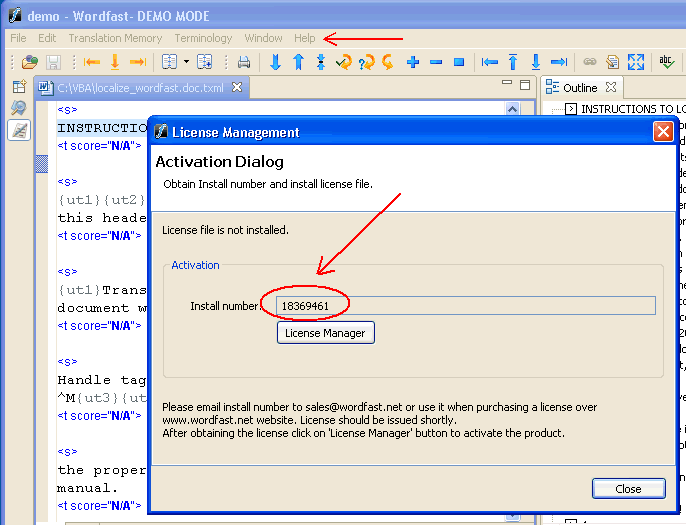
Task: Click the blue up arrow previous segment icon
Action: 298,62
